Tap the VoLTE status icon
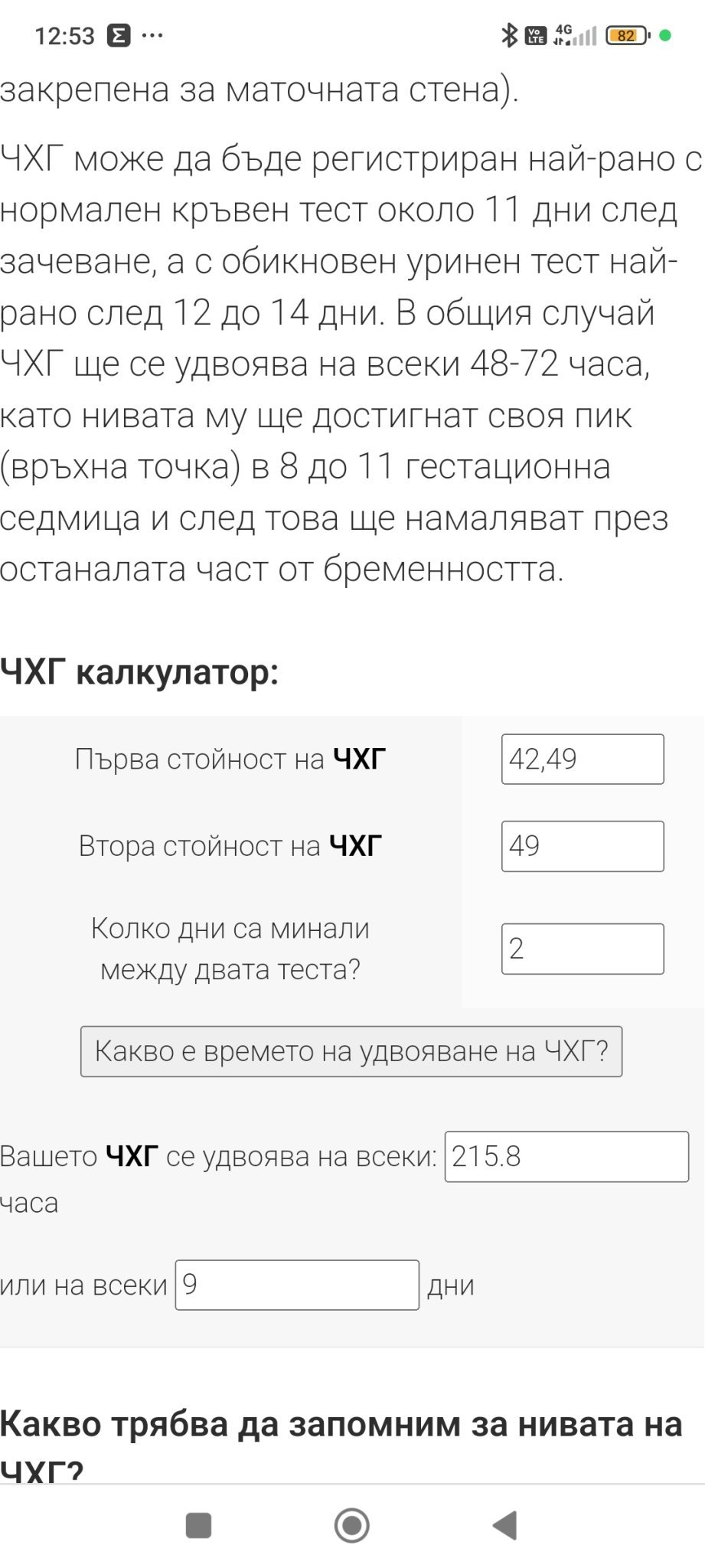Viewport: 705px width, 1568px height. [536, 35]
